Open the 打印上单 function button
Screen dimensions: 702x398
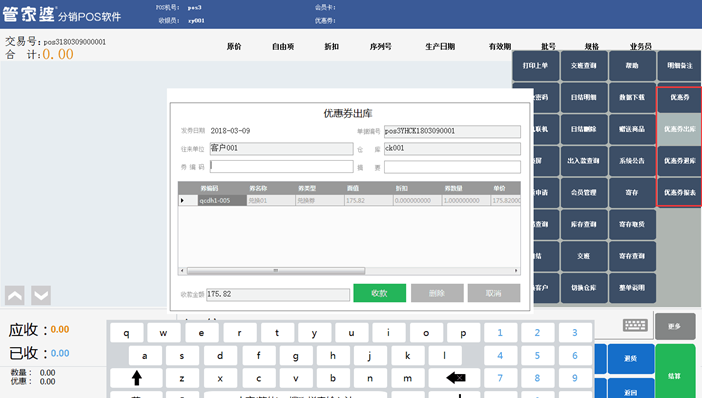535,65
